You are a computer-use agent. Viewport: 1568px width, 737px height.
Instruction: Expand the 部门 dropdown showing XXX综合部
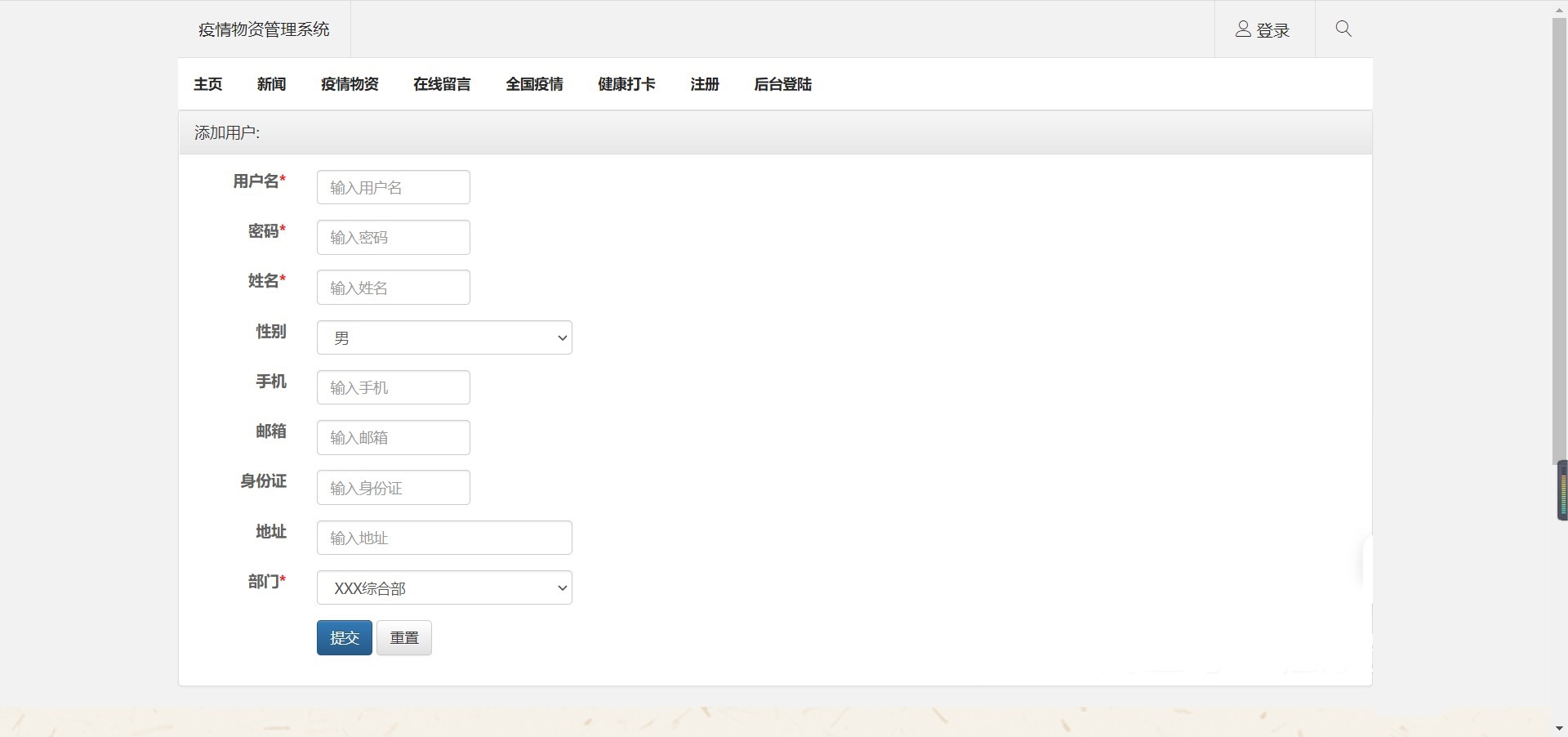tap(444, 587)
